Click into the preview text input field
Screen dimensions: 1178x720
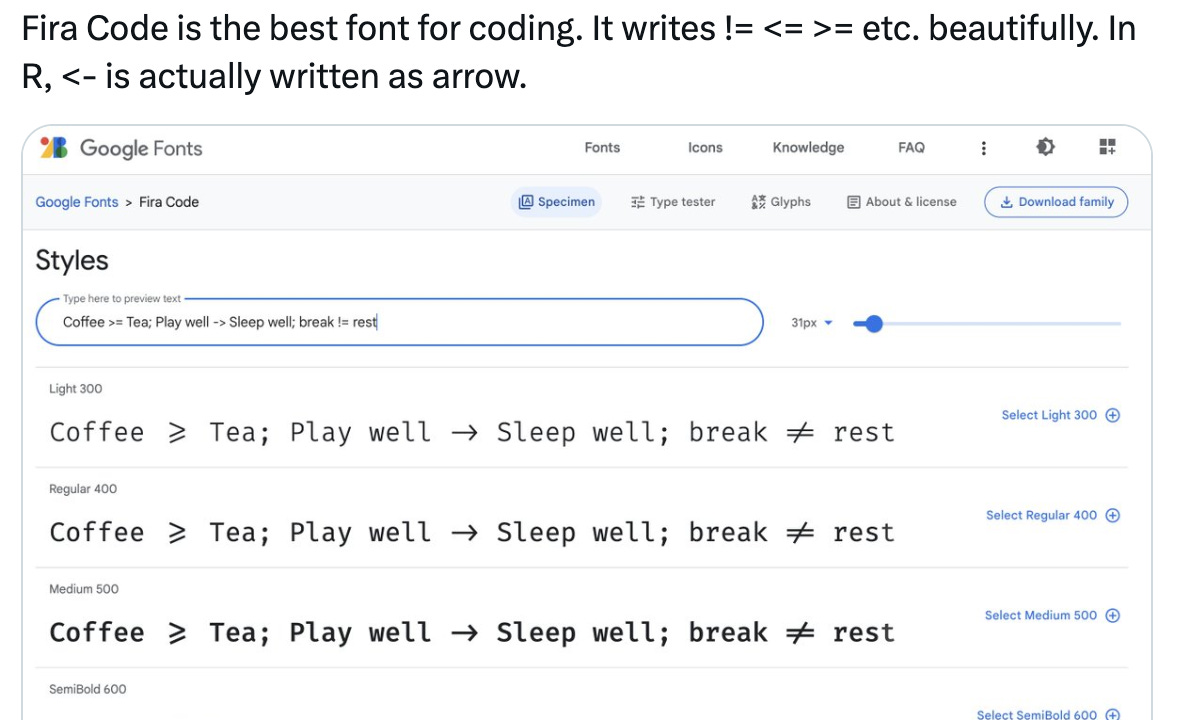pyautogui.click(x=400, y=322)
